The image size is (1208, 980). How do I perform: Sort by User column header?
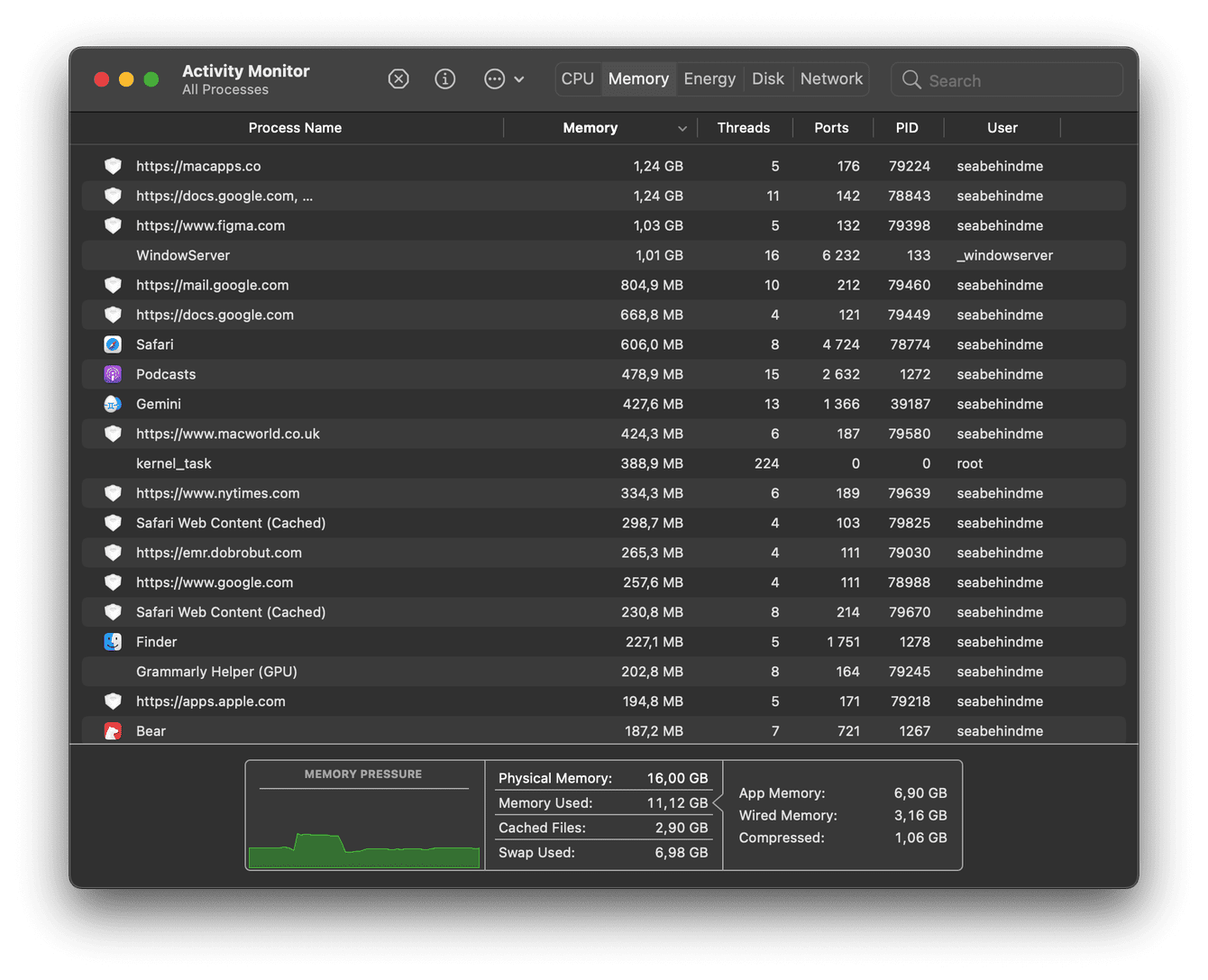[1002, 128]
